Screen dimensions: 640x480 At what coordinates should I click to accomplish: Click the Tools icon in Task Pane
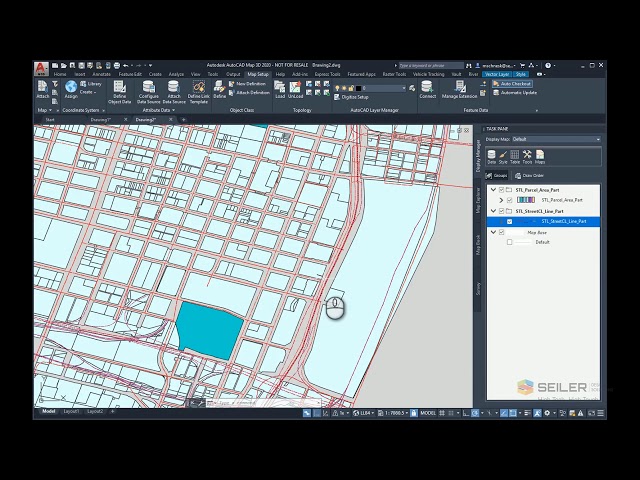coord(527,157)
